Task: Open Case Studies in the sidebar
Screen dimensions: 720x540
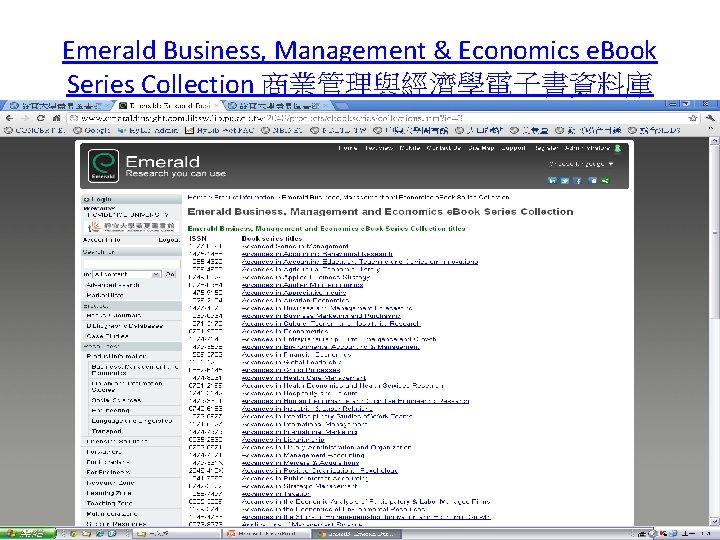Action: pos(107,336)
